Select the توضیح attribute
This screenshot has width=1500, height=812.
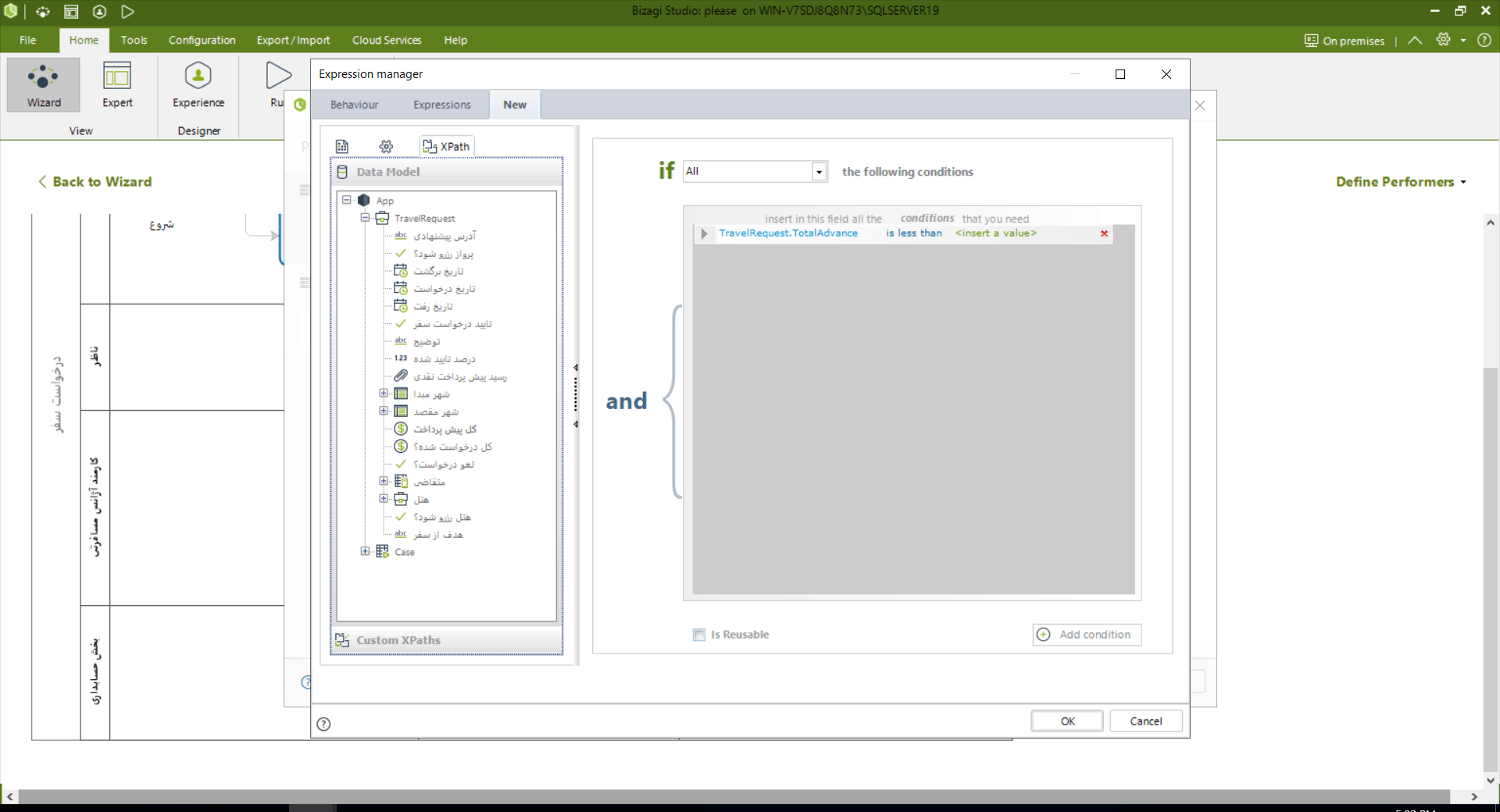(427, 341)
